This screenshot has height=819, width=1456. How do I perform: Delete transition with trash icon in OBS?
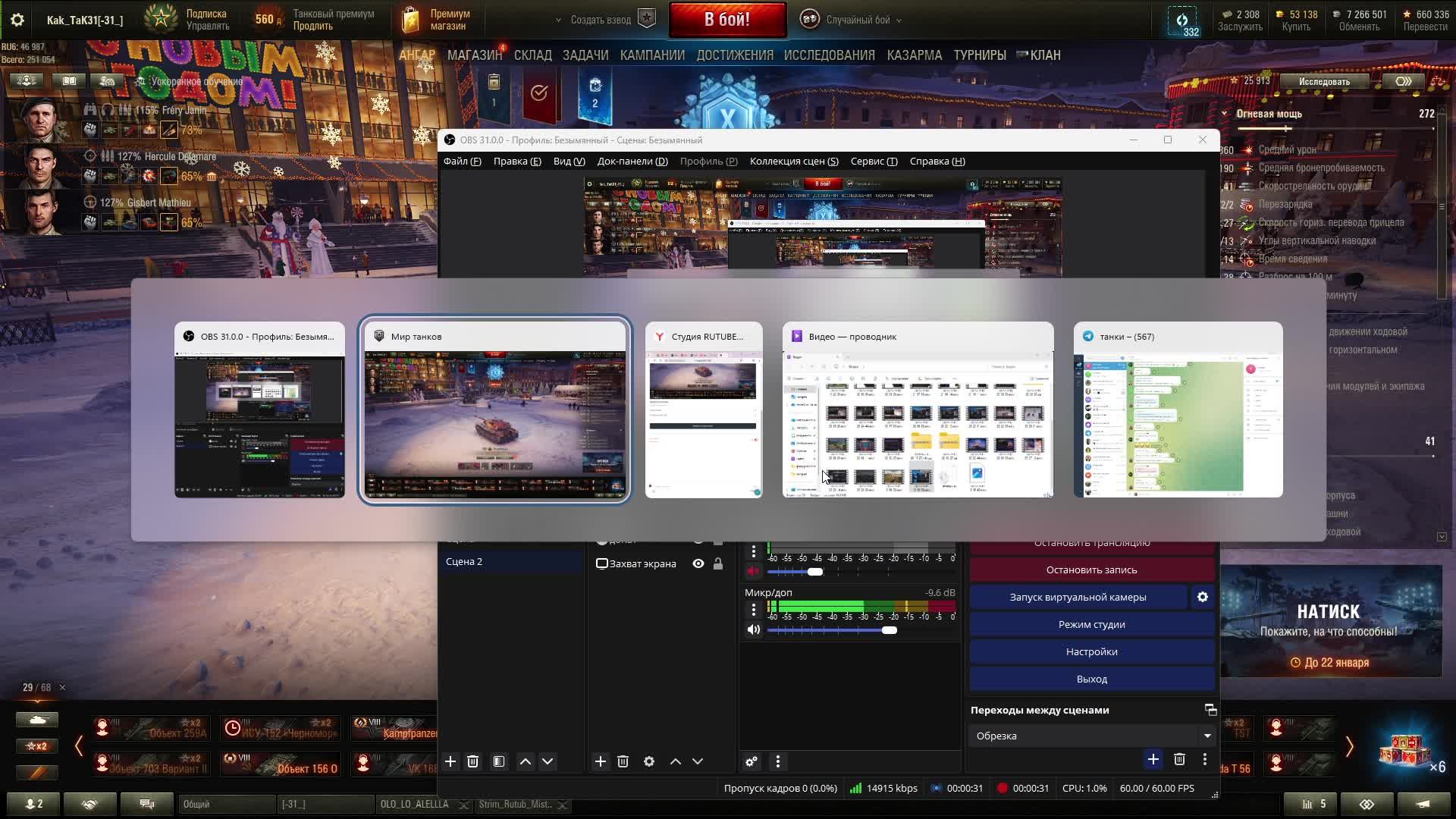1179,759
